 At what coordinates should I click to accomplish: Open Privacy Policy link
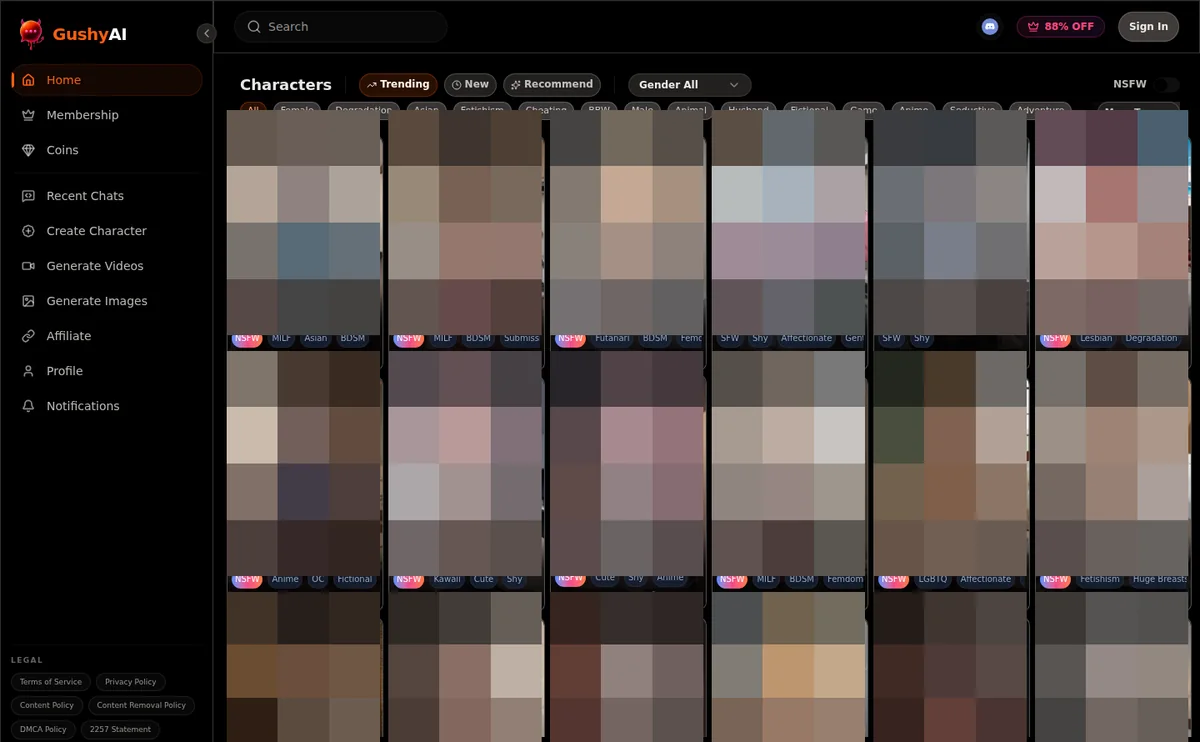131,682
